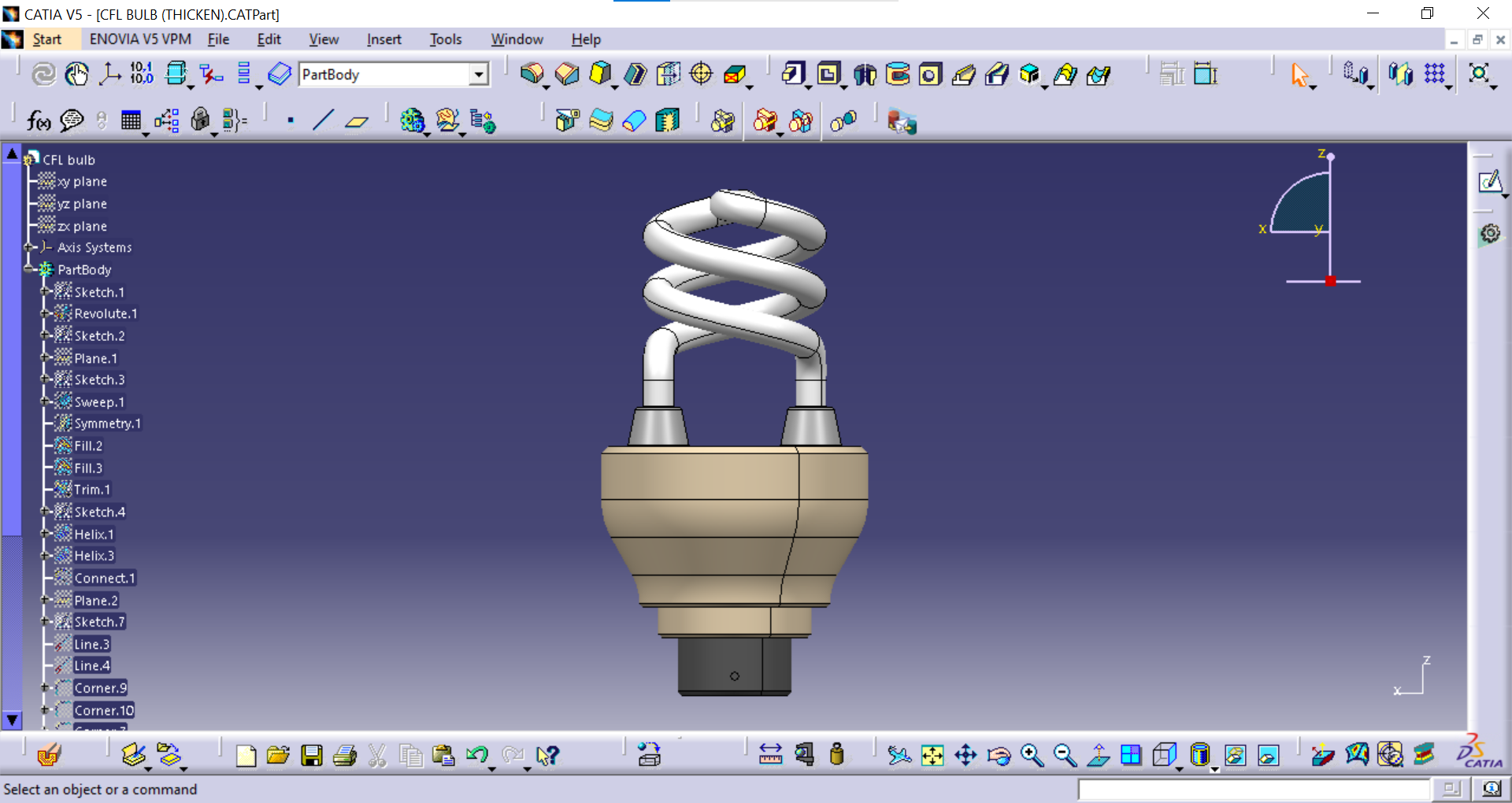This screenshot has height=803, width=1512.
Task: Open the Help menu
Action: [x=586, y=39]
